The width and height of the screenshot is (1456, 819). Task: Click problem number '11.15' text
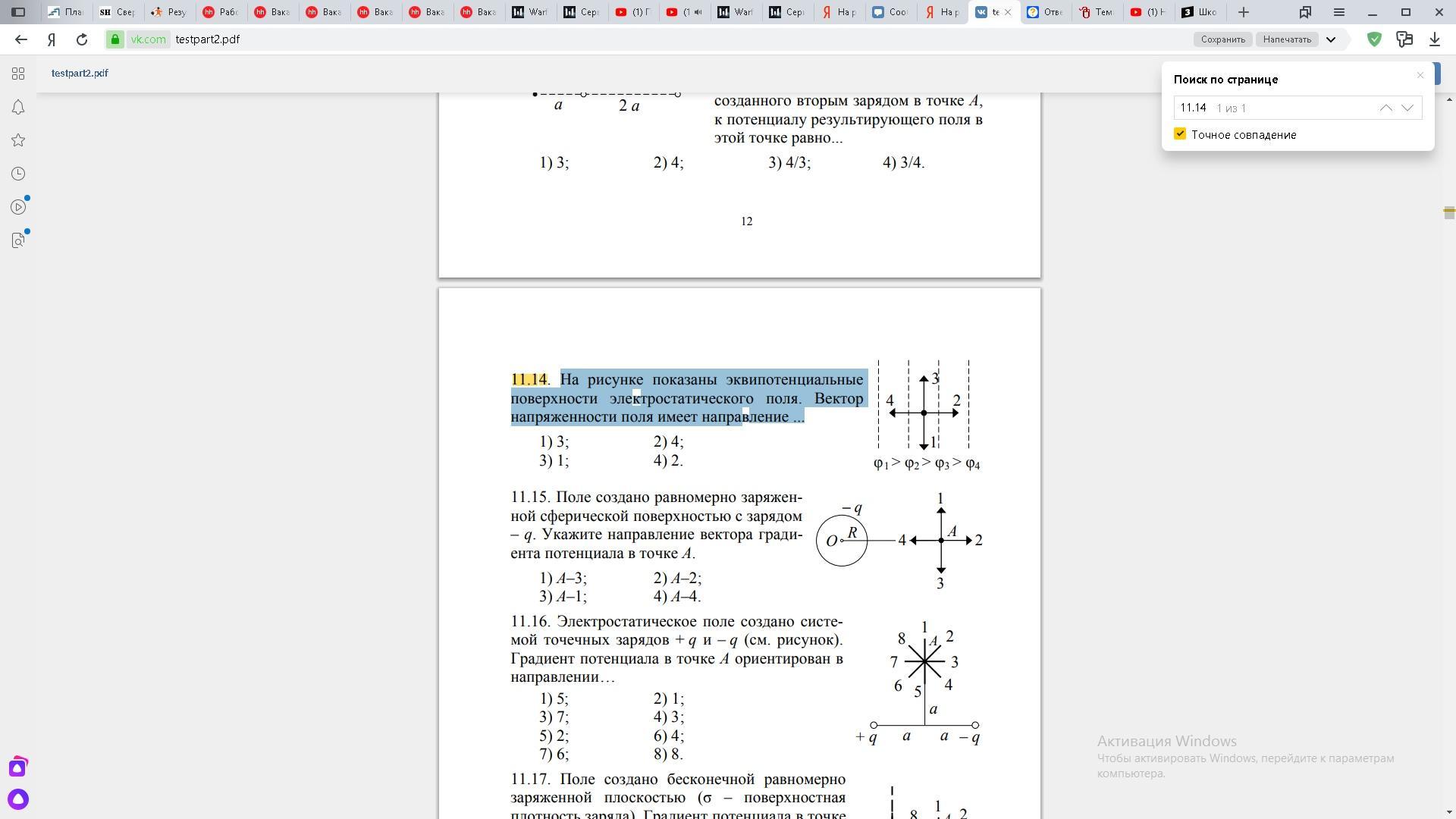click(x=530, y=497)
